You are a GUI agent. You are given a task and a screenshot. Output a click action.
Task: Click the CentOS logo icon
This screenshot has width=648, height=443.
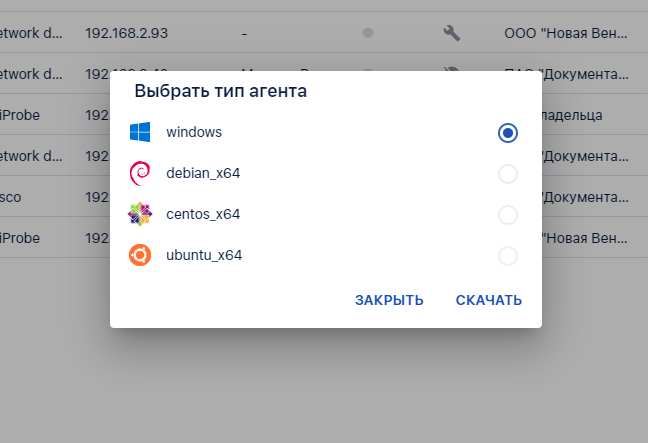coord(140,214)
